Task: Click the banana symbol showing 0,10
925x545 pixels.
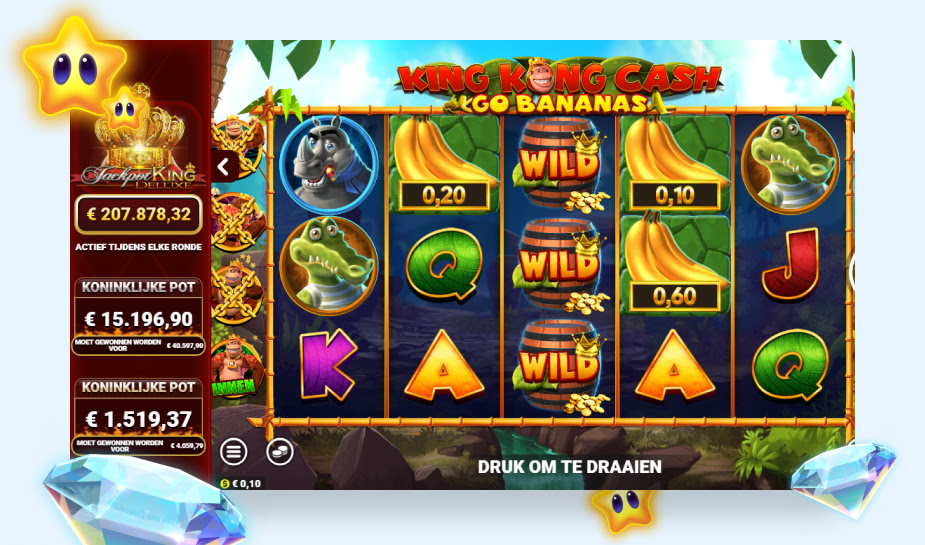Action: (x=675, y=164)
